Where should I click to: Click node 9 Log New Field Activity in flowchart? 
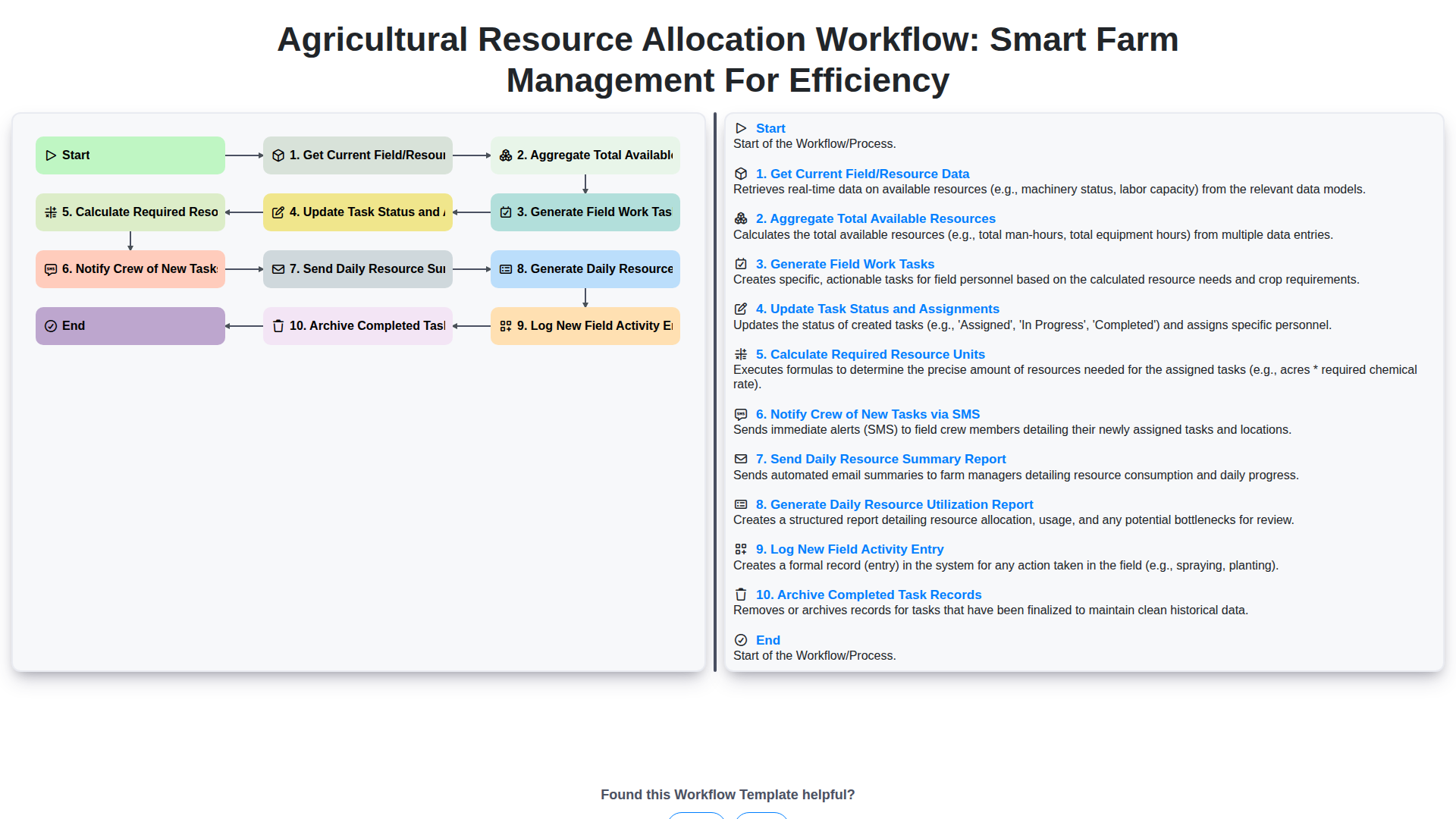click(x=585, y=326)
